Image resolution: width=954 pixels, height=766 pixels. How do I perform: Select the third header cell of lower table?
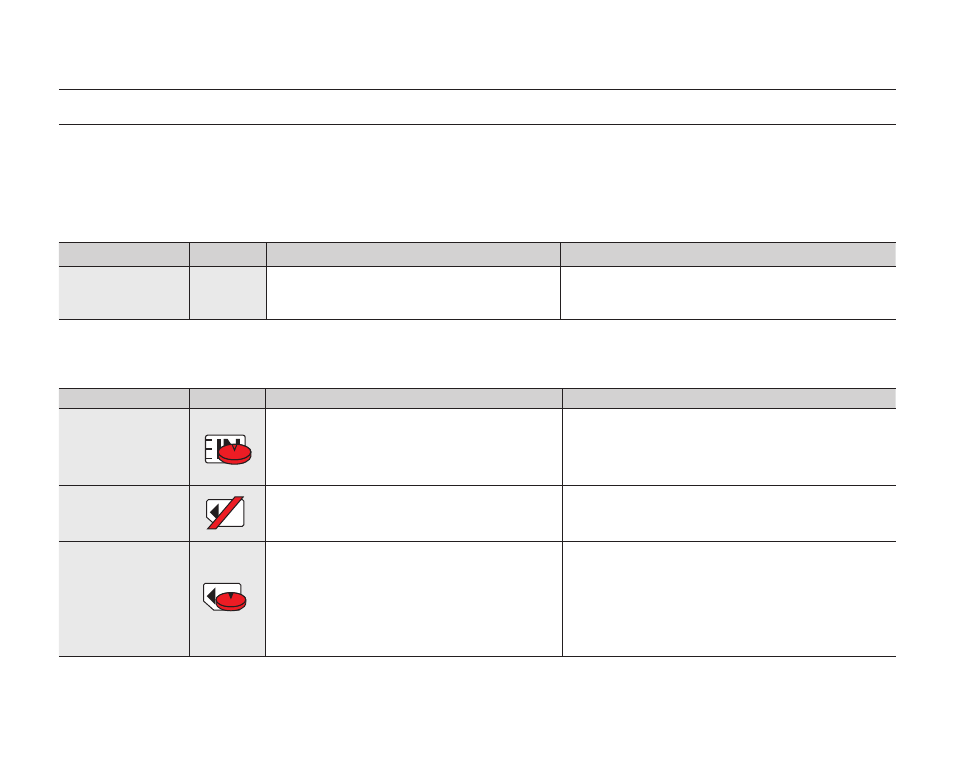(414, 399)
